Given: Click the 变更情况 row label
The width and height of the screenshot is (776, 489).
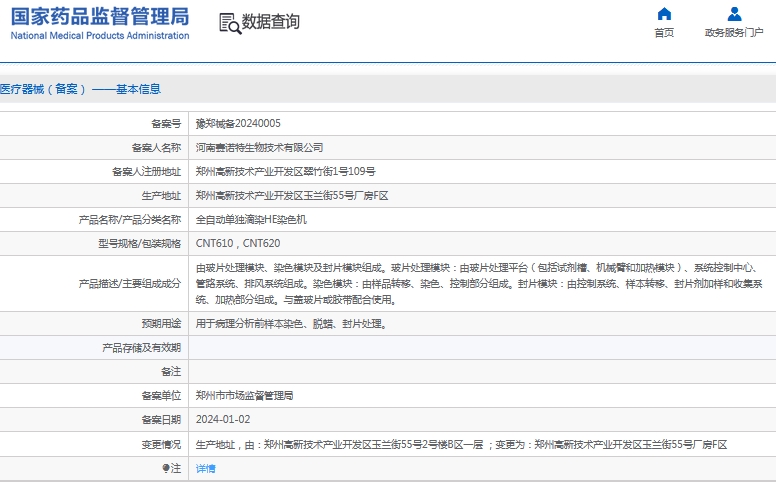Looking at the screenshot, I should pyautogui.click(x=161, y=444).
